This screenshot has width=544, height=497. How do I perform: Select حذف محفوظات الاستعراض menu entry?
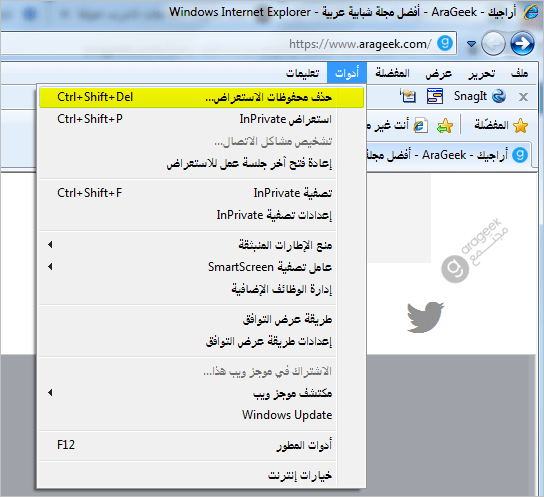[202, 97]
